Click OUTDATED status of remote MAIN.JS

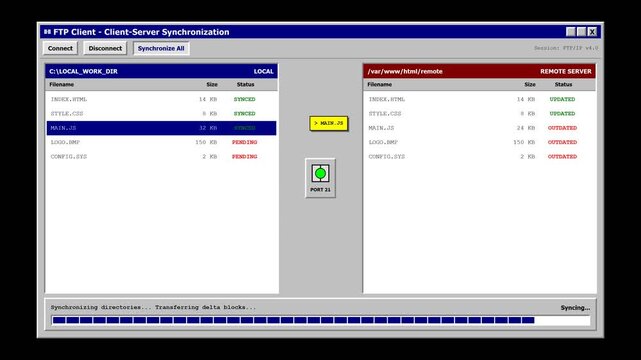(x=562, y=128)
